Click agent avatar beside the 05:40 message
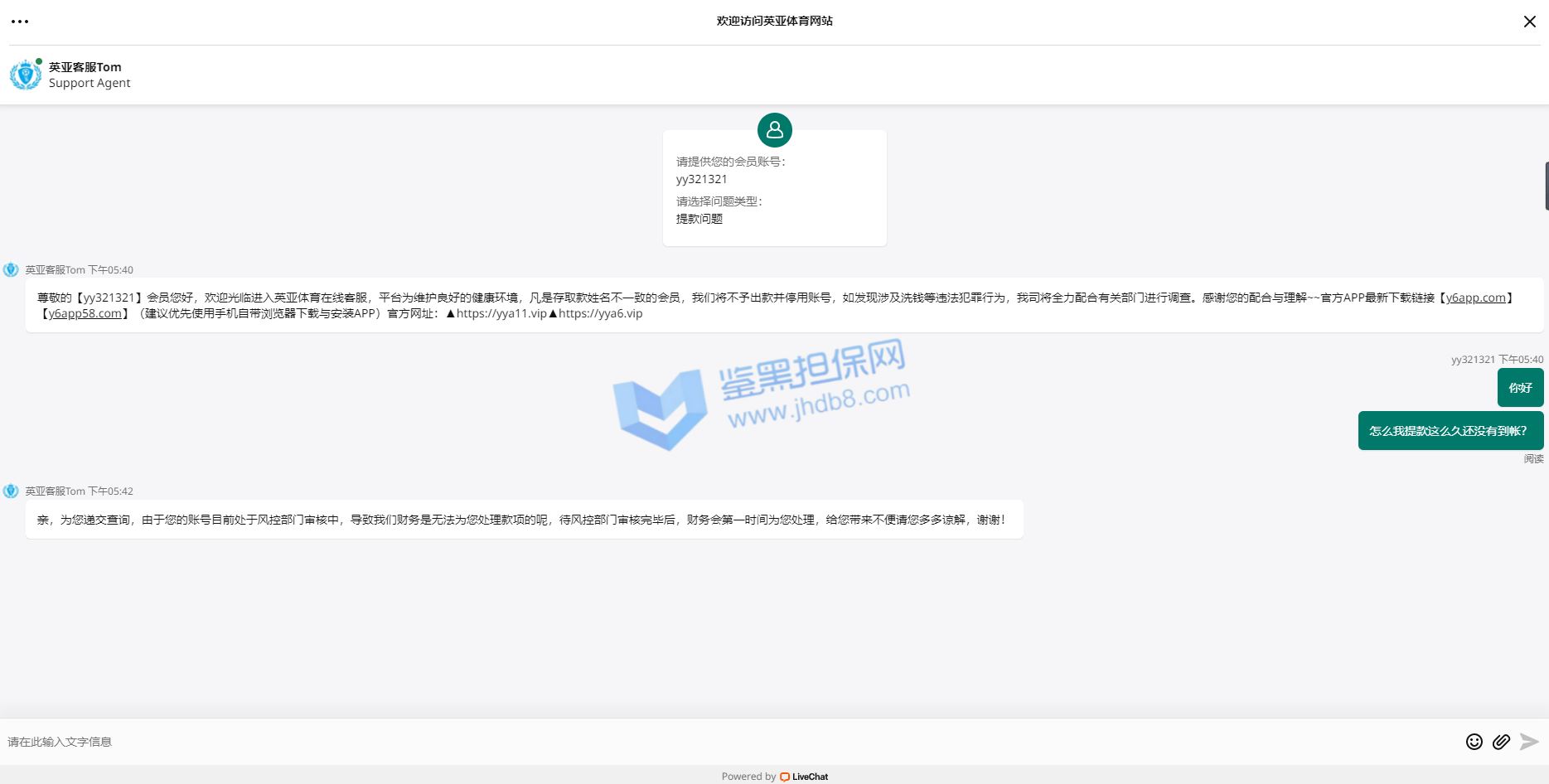Image resolution: width=1549 pixels, height=784 pixels. point(11,270)
